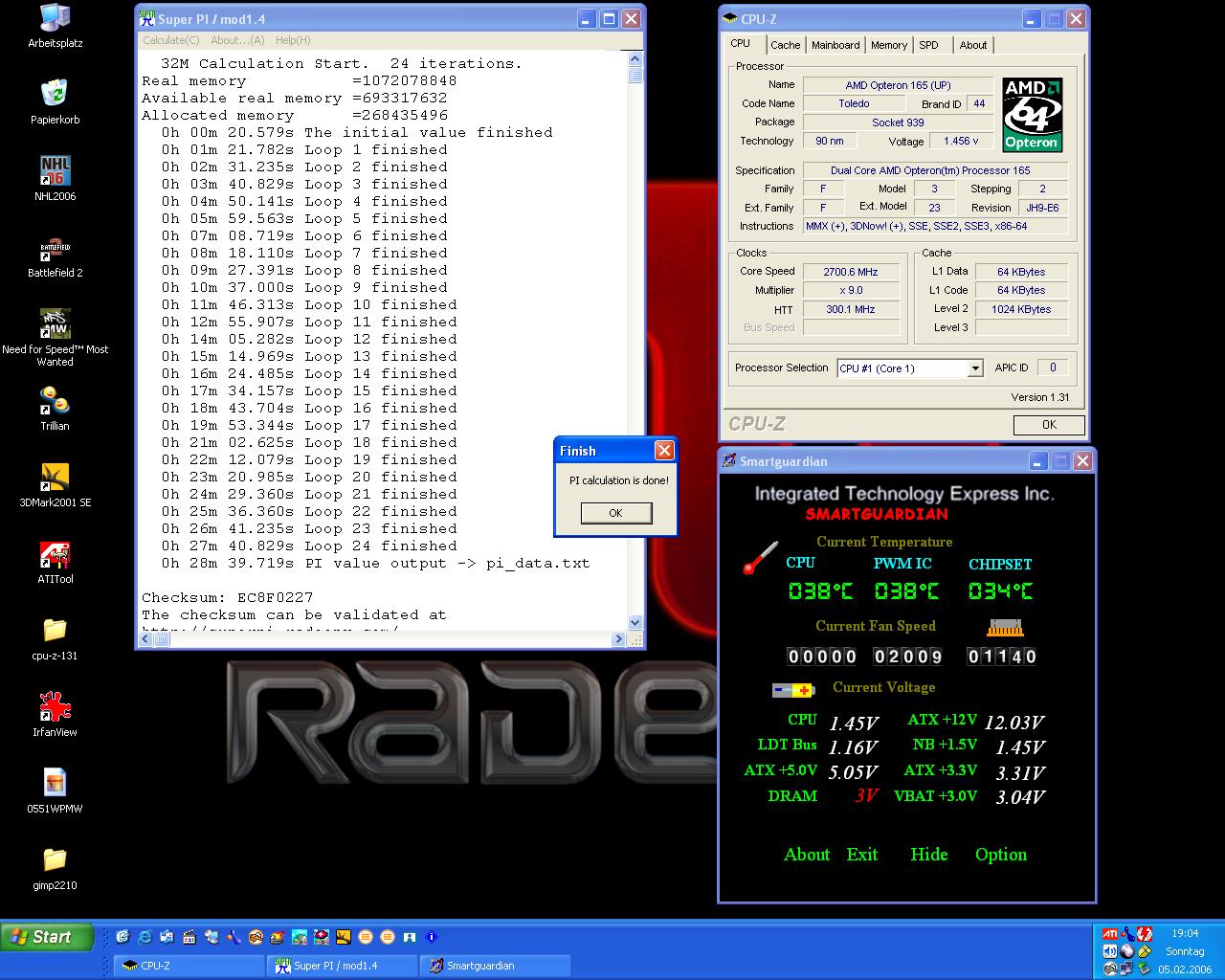This screenshot has height=980, width=1225.
Task: Open the Calculate menu in Super PI
Action: tap(170, 40)
